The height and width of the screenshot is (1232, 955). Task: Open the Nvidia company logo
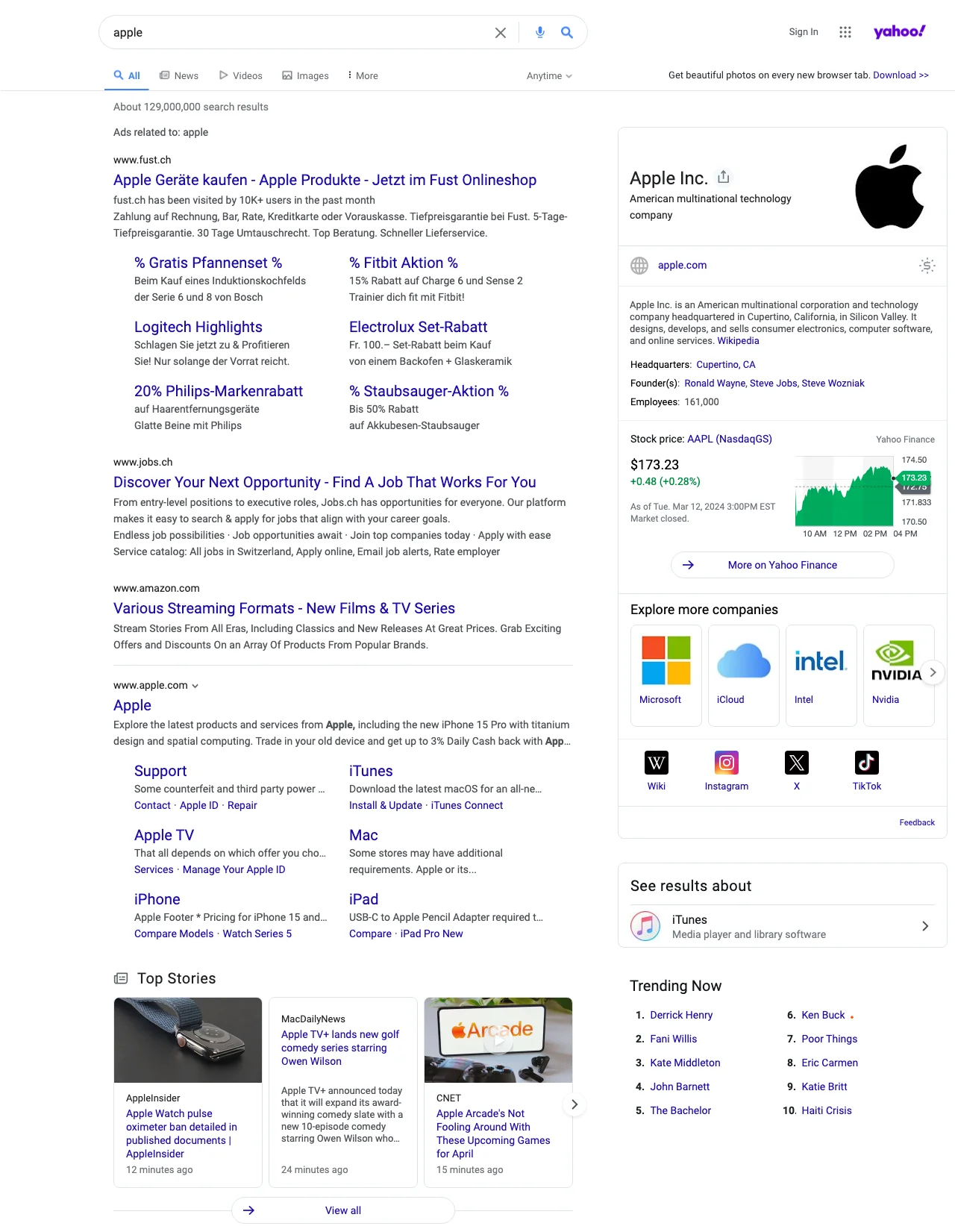tap(896, 661)
